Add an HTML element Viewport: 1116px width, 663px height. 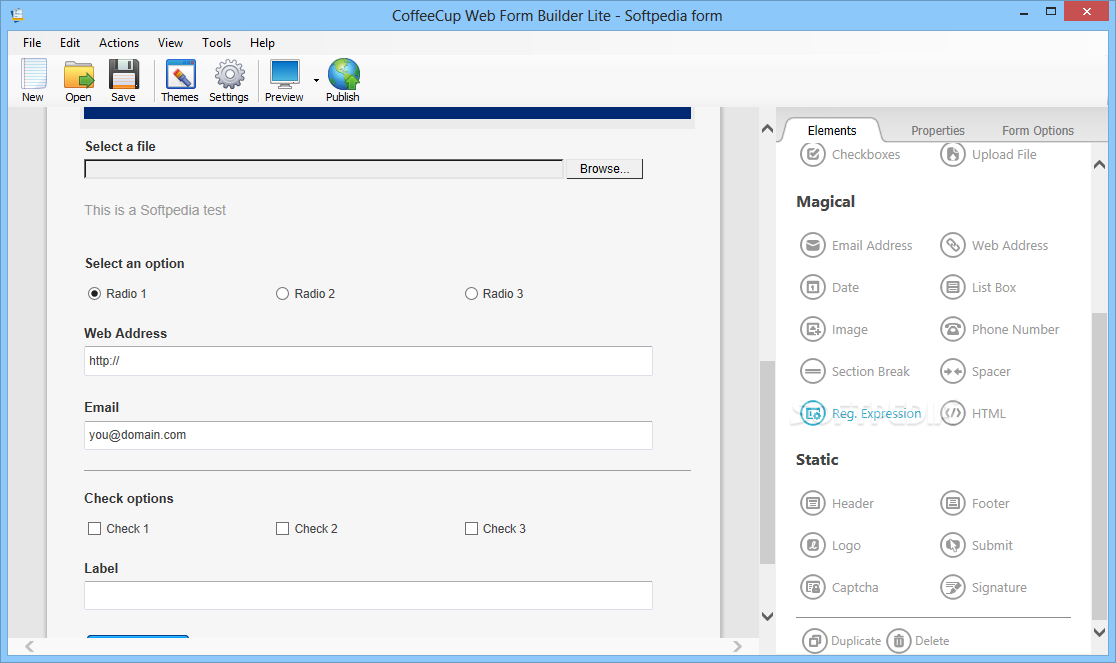973,413
